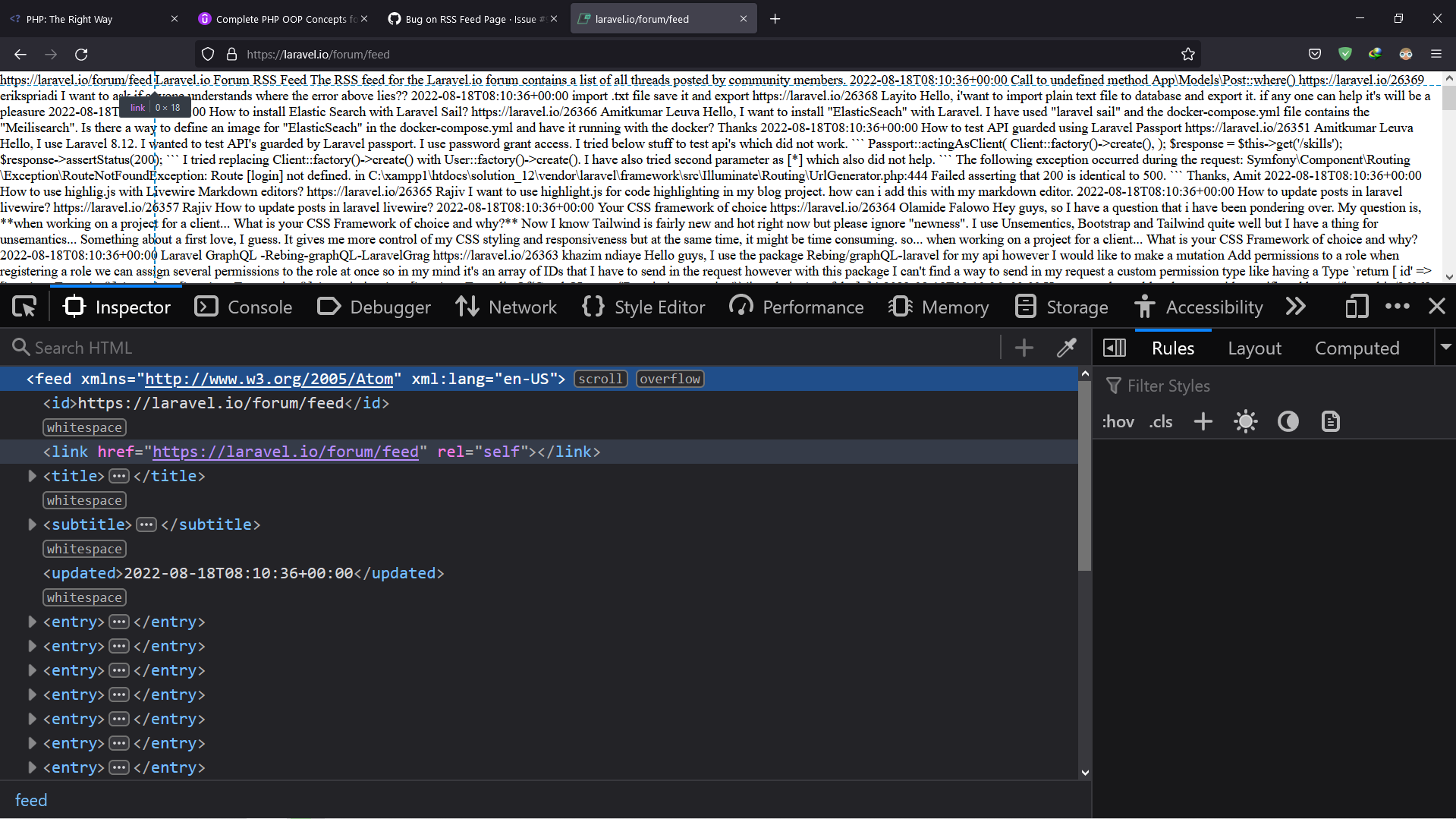This screenshot has height=819, width=1456.
Task: Toggle the .cls classes panel
Action: pyautogui.click(x=1160, y=421)
